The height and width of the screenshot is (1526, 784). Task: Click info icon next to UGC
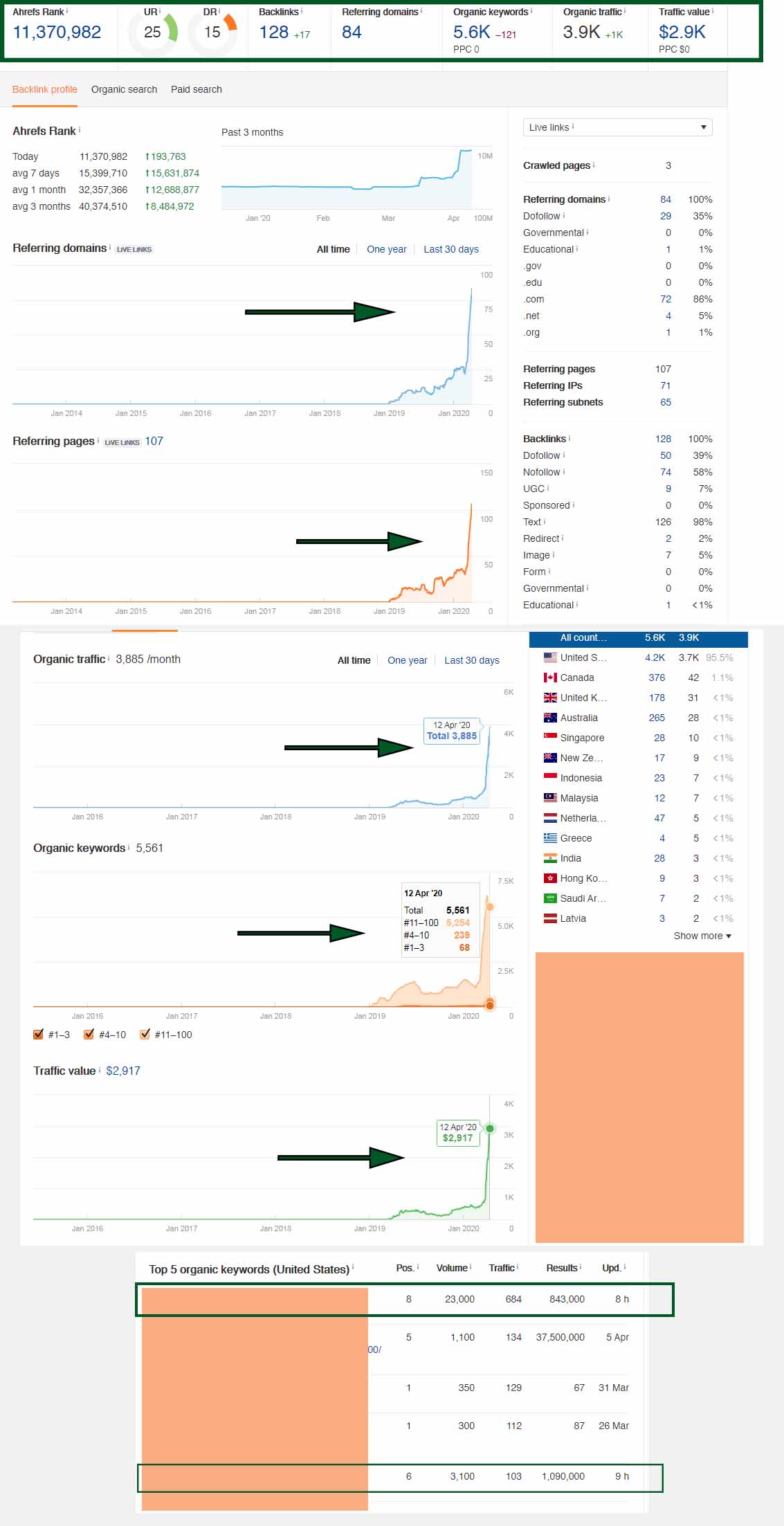point(548,488)
